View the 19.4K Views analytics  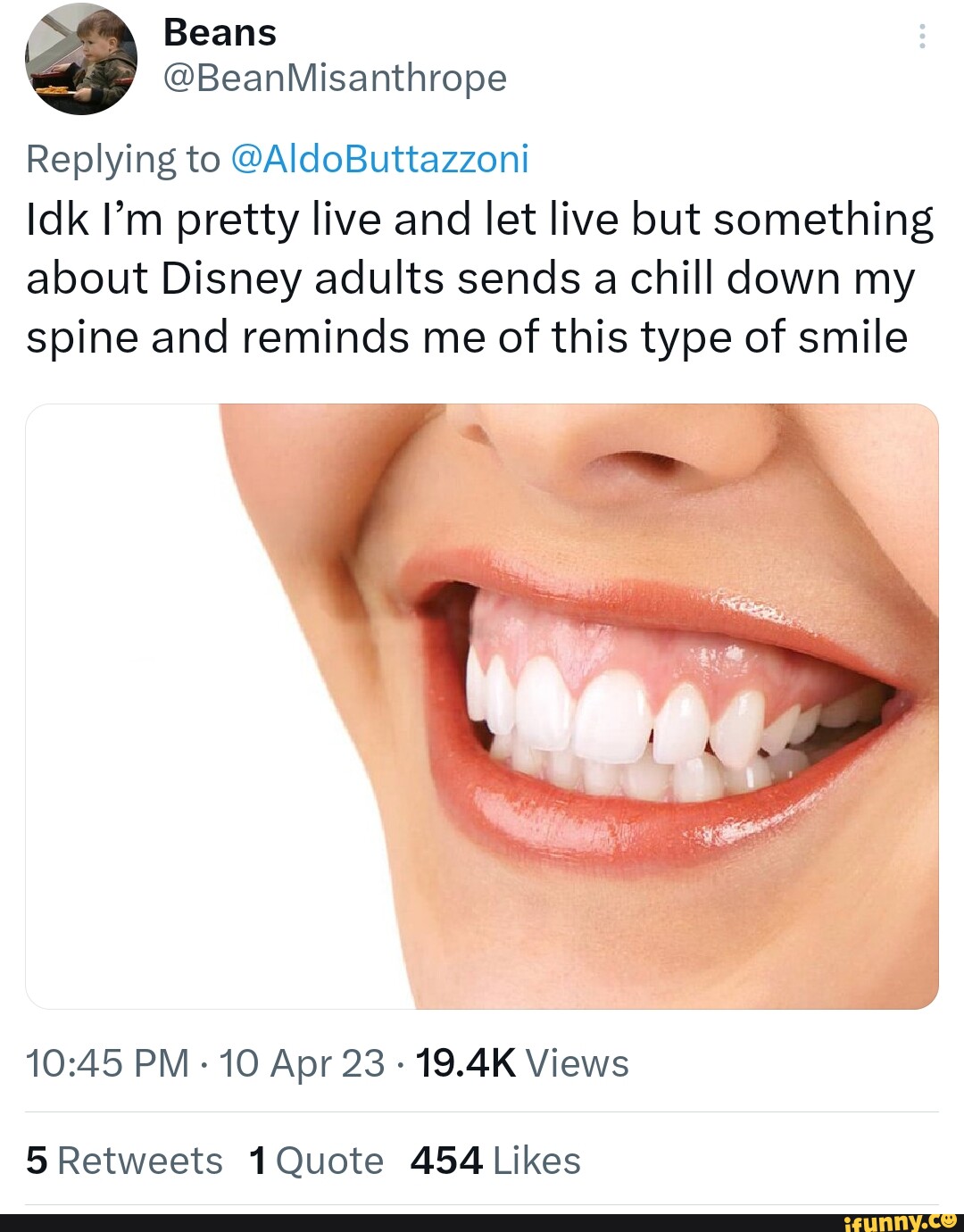[522, 1063]
